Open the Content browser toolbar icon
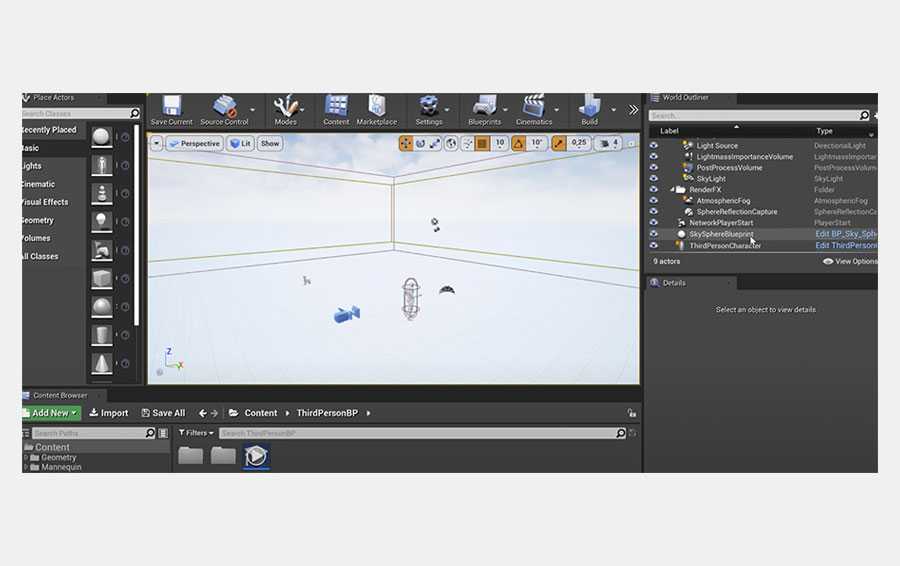Viewport: 900px width, 566px height. 336,107
